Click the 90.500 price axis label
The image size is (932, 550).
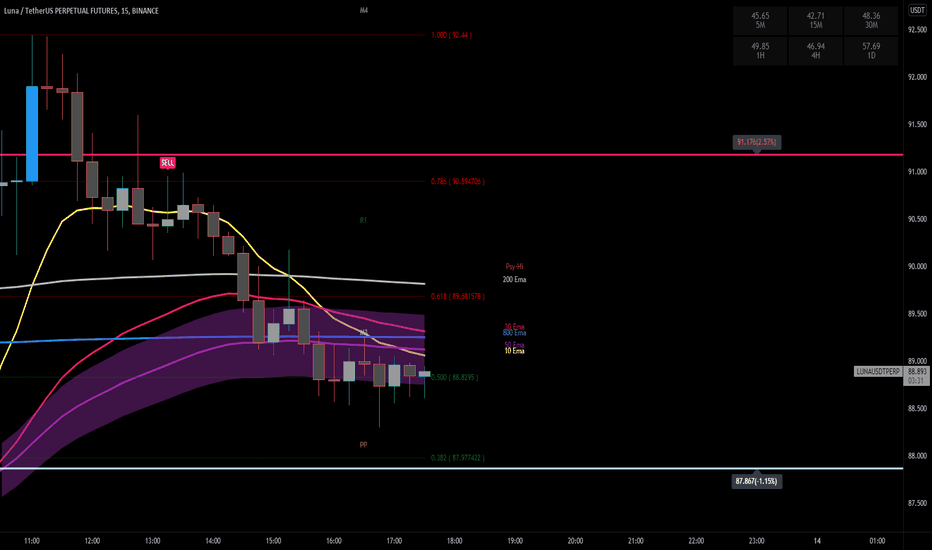(917, 219)
